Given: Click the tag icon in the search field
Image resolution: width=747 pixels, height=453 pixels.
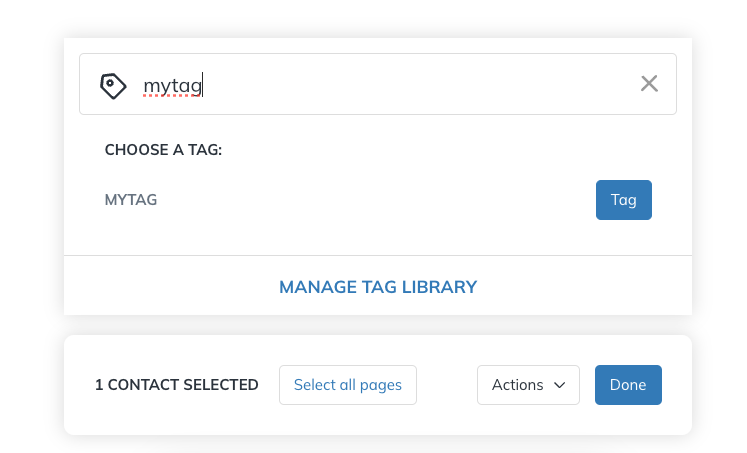Looking at the screenshot, I should click(x=113, y=85).
